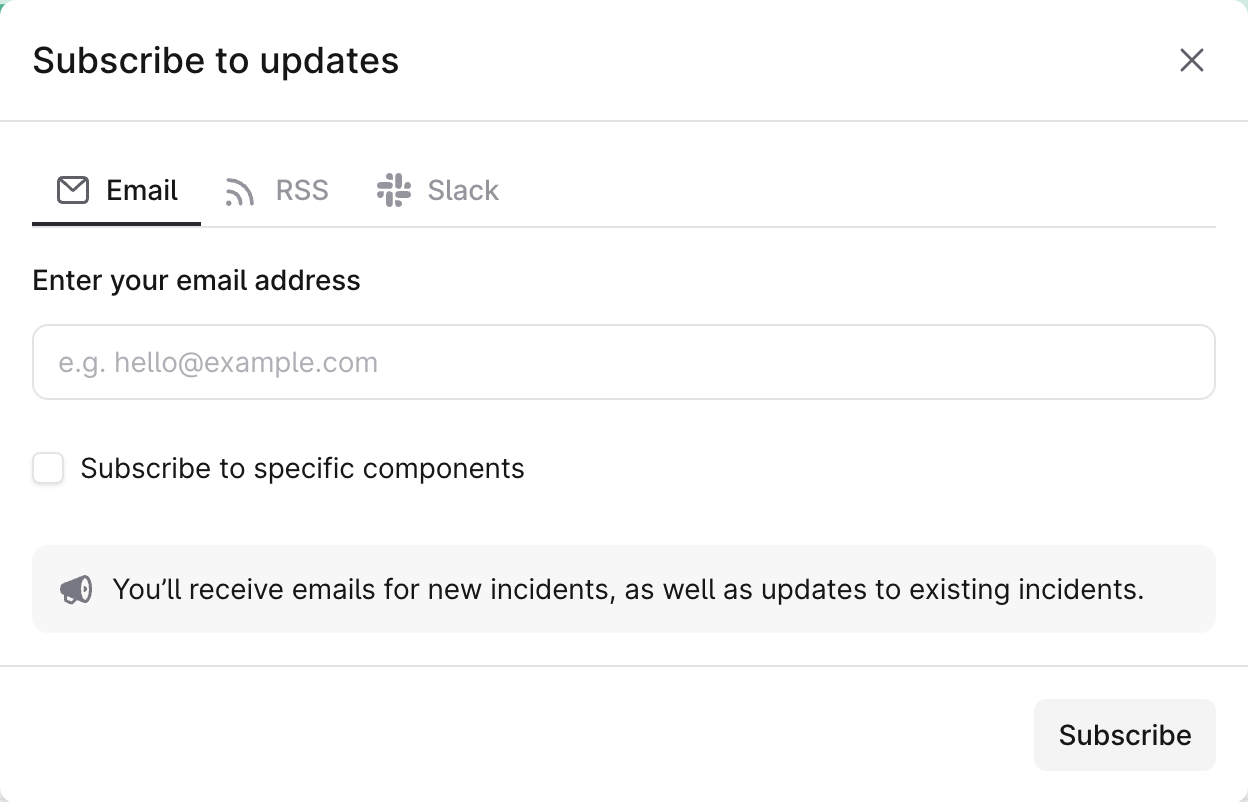Viewport: 1248px width, 802px height.
Task: Click the megaphone icon in the notice
Action: [x=76, y=590]
